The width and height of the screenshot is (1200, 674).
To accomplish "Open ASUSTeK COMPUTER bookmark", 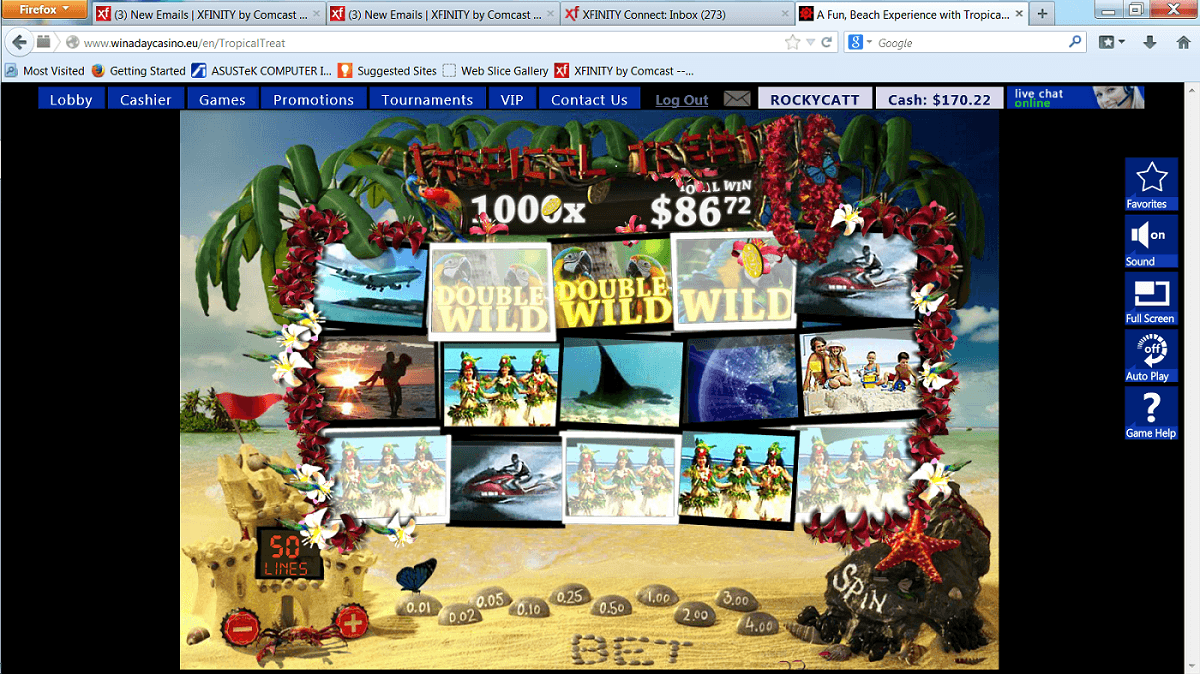I will pyautogui.click(x=262, y=71).
